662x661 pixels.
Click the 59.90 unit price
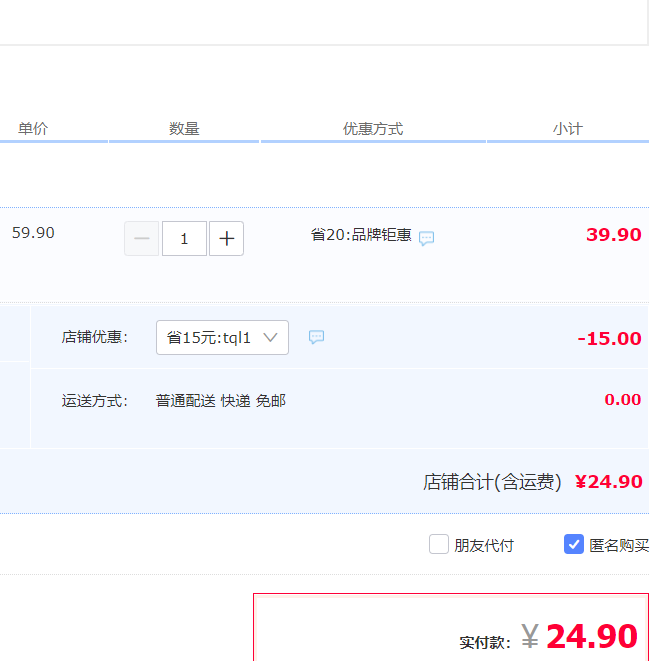point(33,233)
